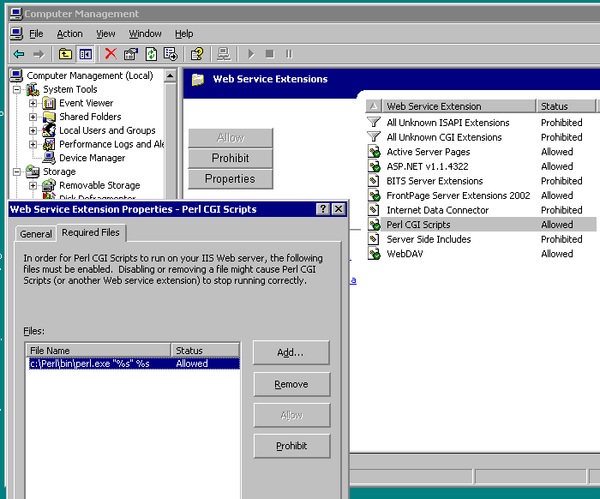The width and height of the screenshot is (600, 499).
Task: Switch to the General tab
Action: (x=36, y=234)
